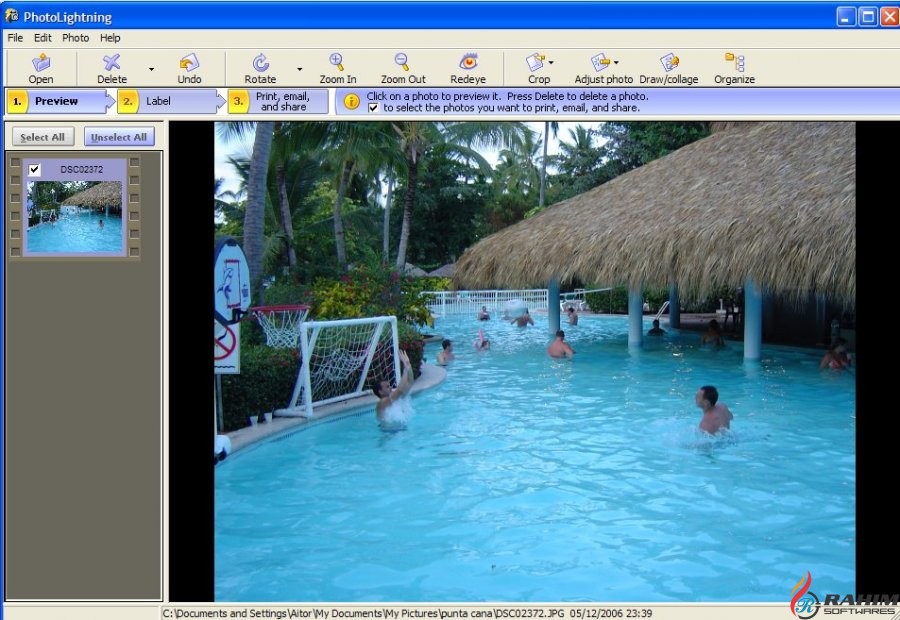This screenshot has width=900, height=620.
Task: Expand the Delete dropdown arrow
Action: click(x=152, y=69)
